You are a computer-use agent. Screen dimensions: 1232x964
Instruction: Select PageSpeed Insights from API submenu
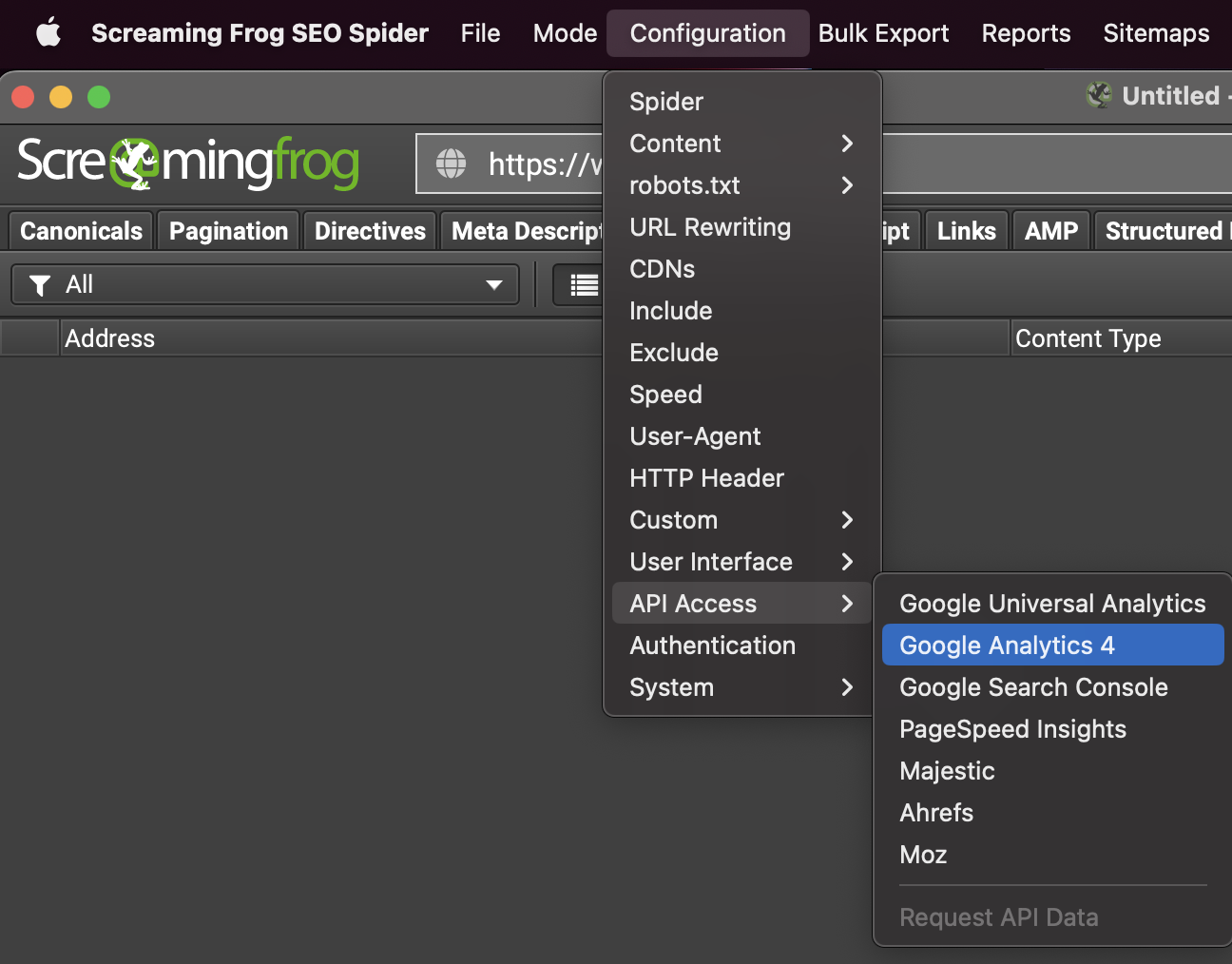point(1012,729)
